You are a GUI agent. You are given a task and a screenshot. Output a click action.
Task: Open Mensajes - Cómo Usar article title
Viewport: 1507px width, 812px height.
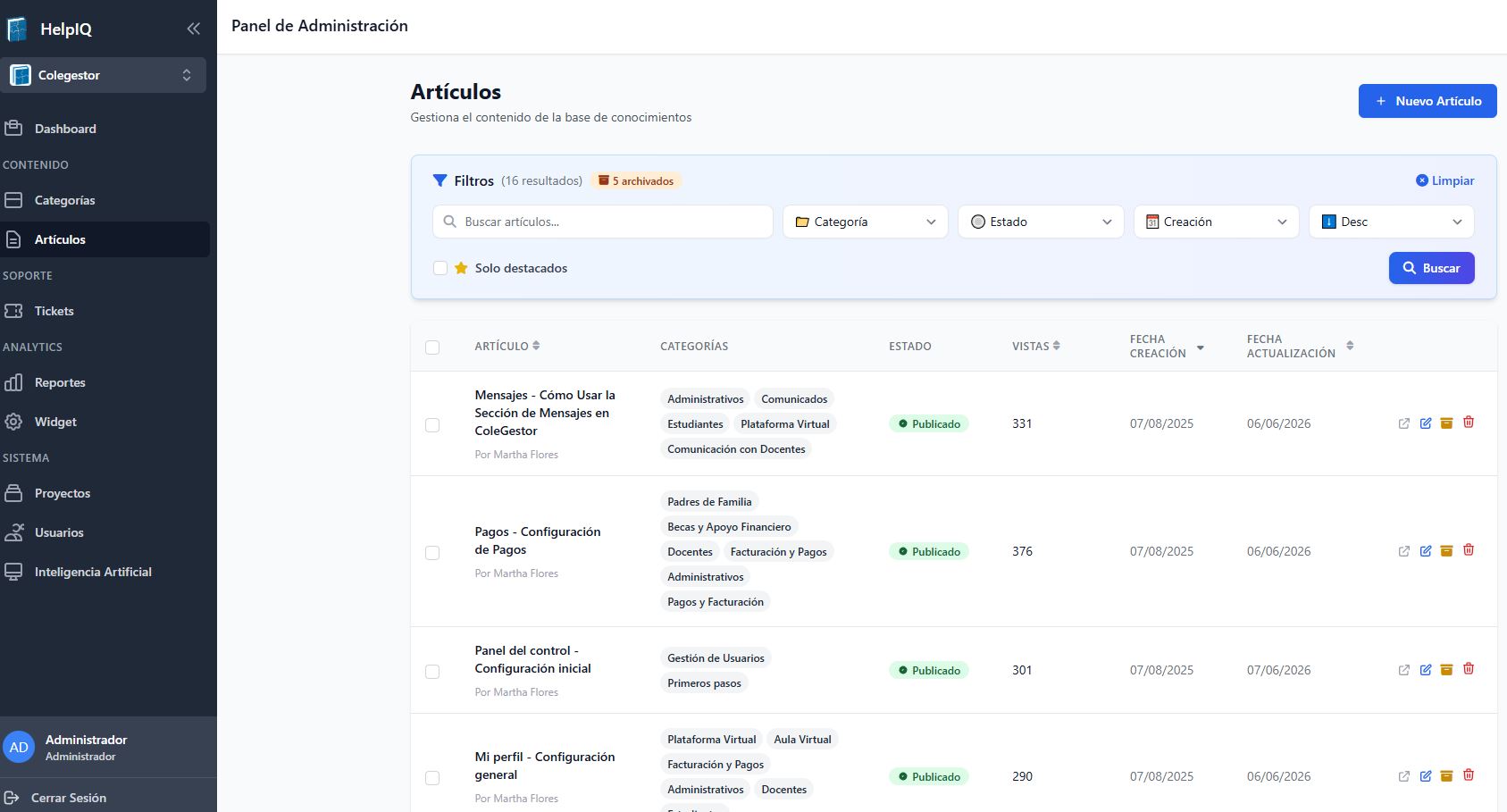coord(545,413)
